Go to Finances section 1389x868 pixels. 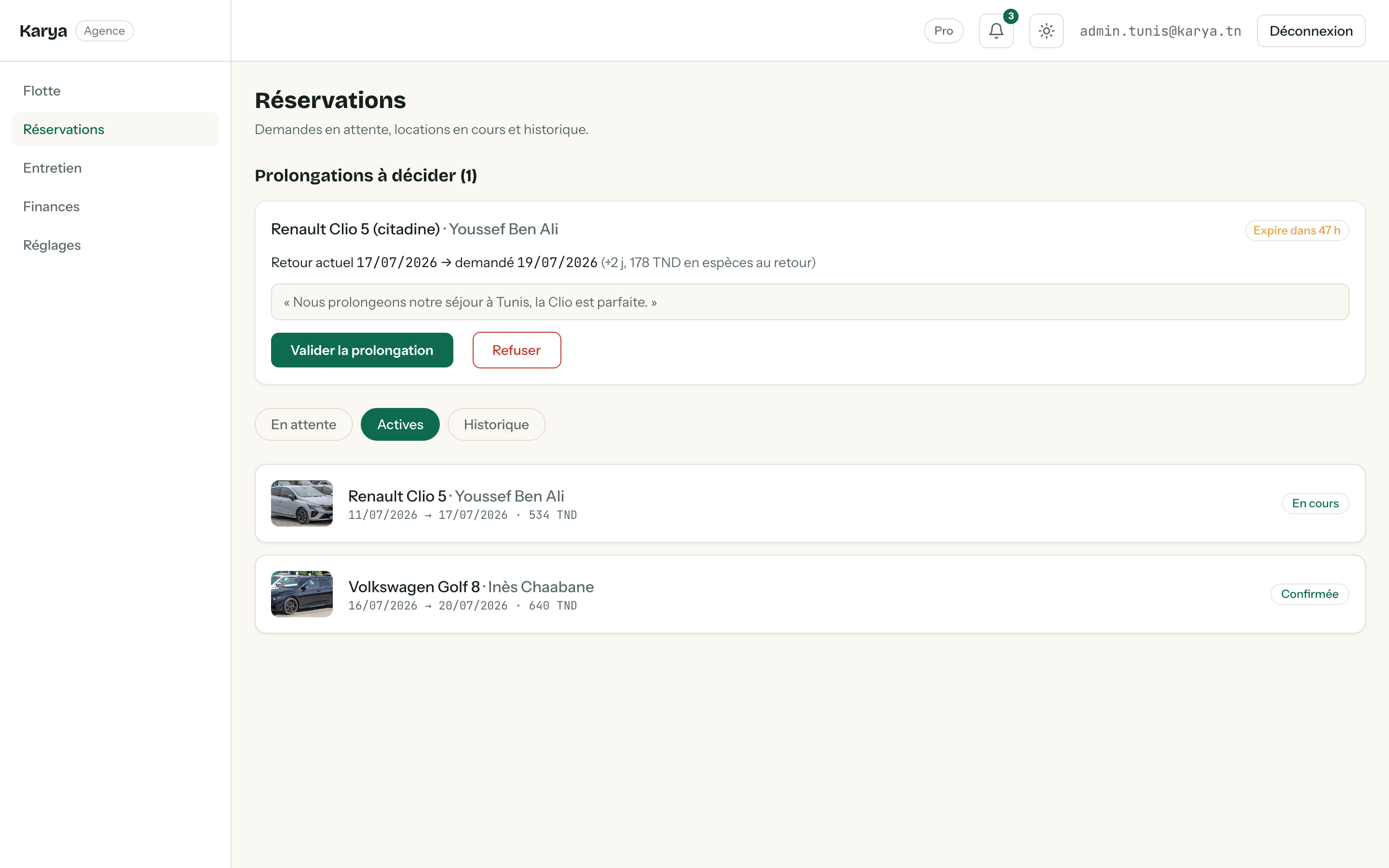115,207
